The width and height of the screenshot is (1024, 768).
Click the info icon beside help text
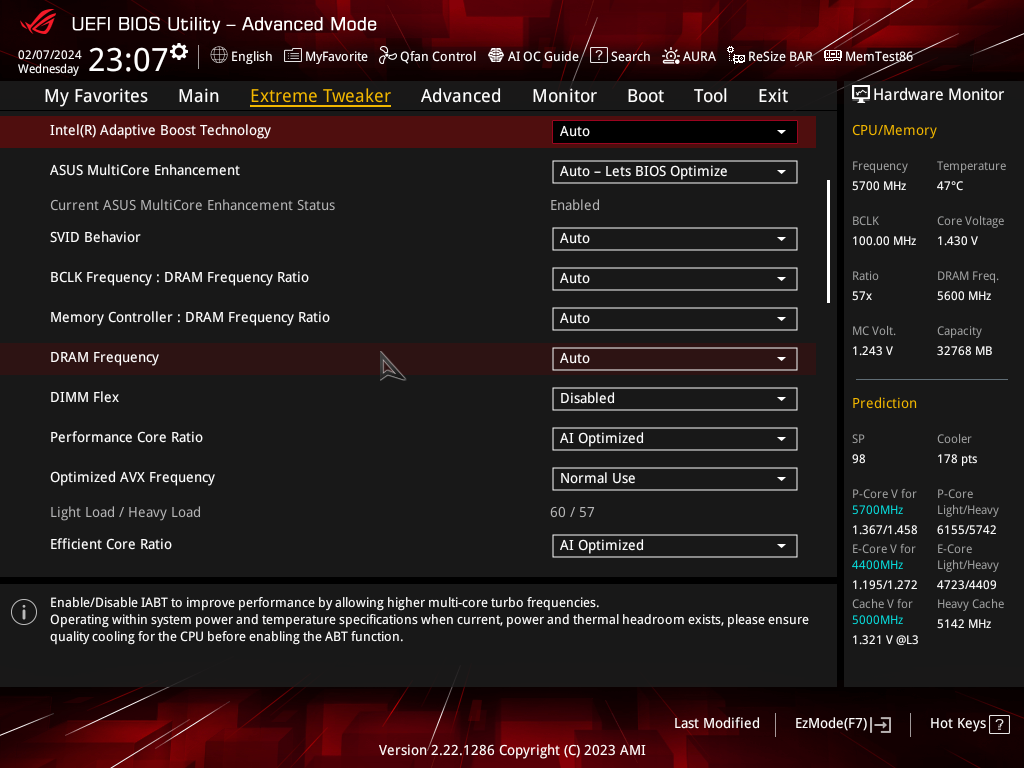tap(24, 612)
